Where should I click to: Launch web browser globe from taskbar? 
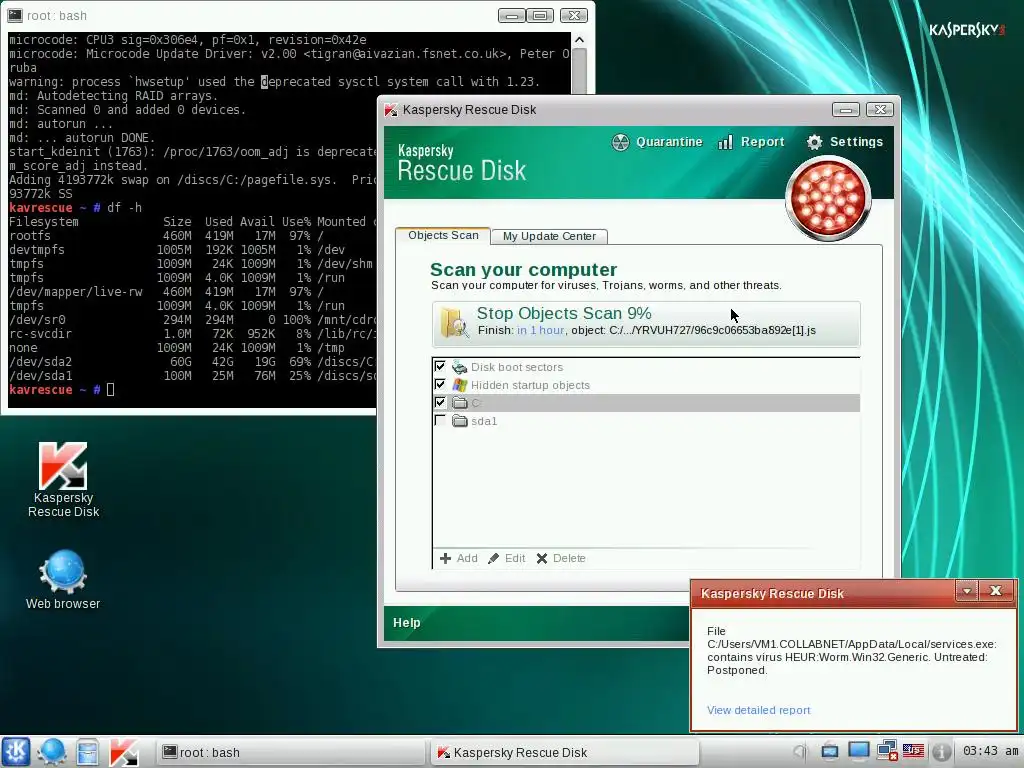point(51,752)
